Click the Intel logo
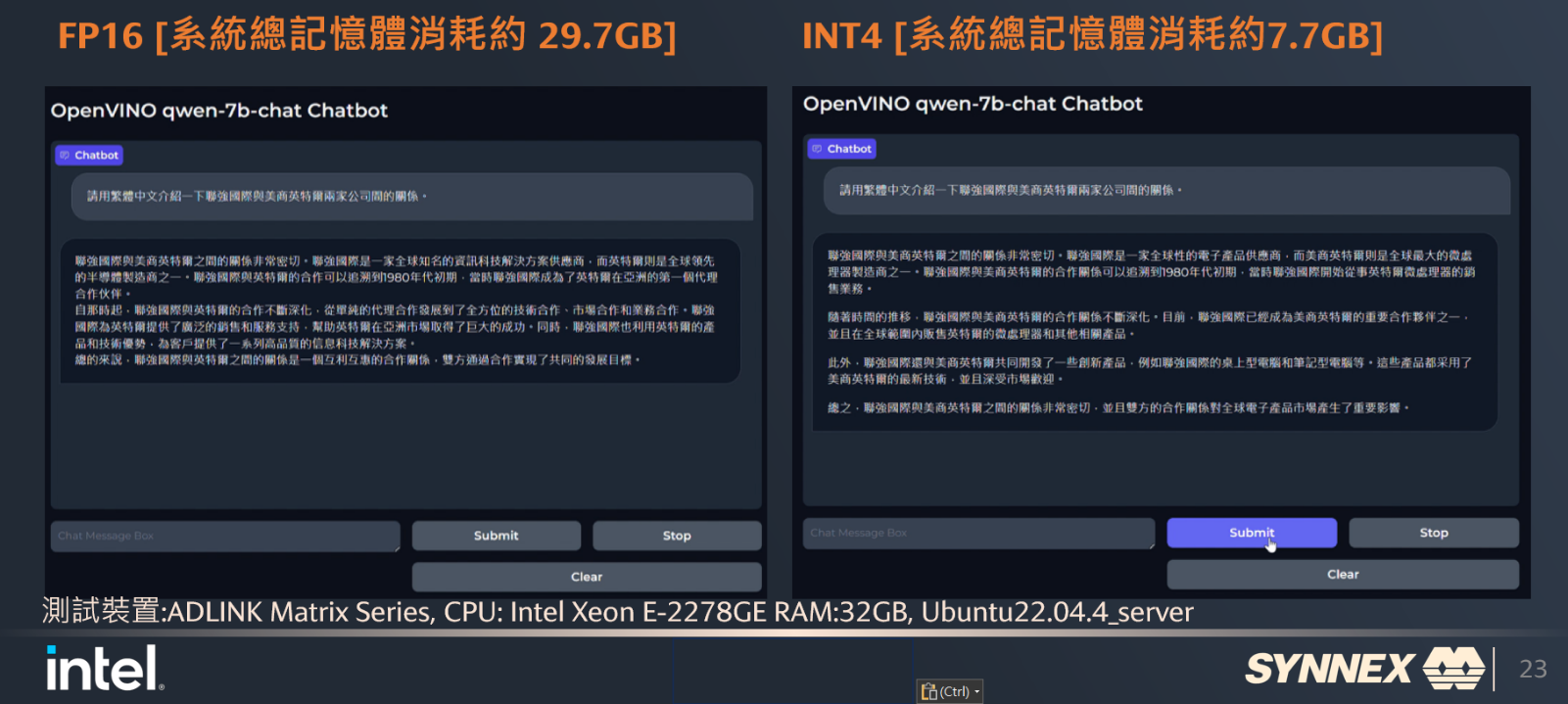1568x704 pixels. coord(105,668)
